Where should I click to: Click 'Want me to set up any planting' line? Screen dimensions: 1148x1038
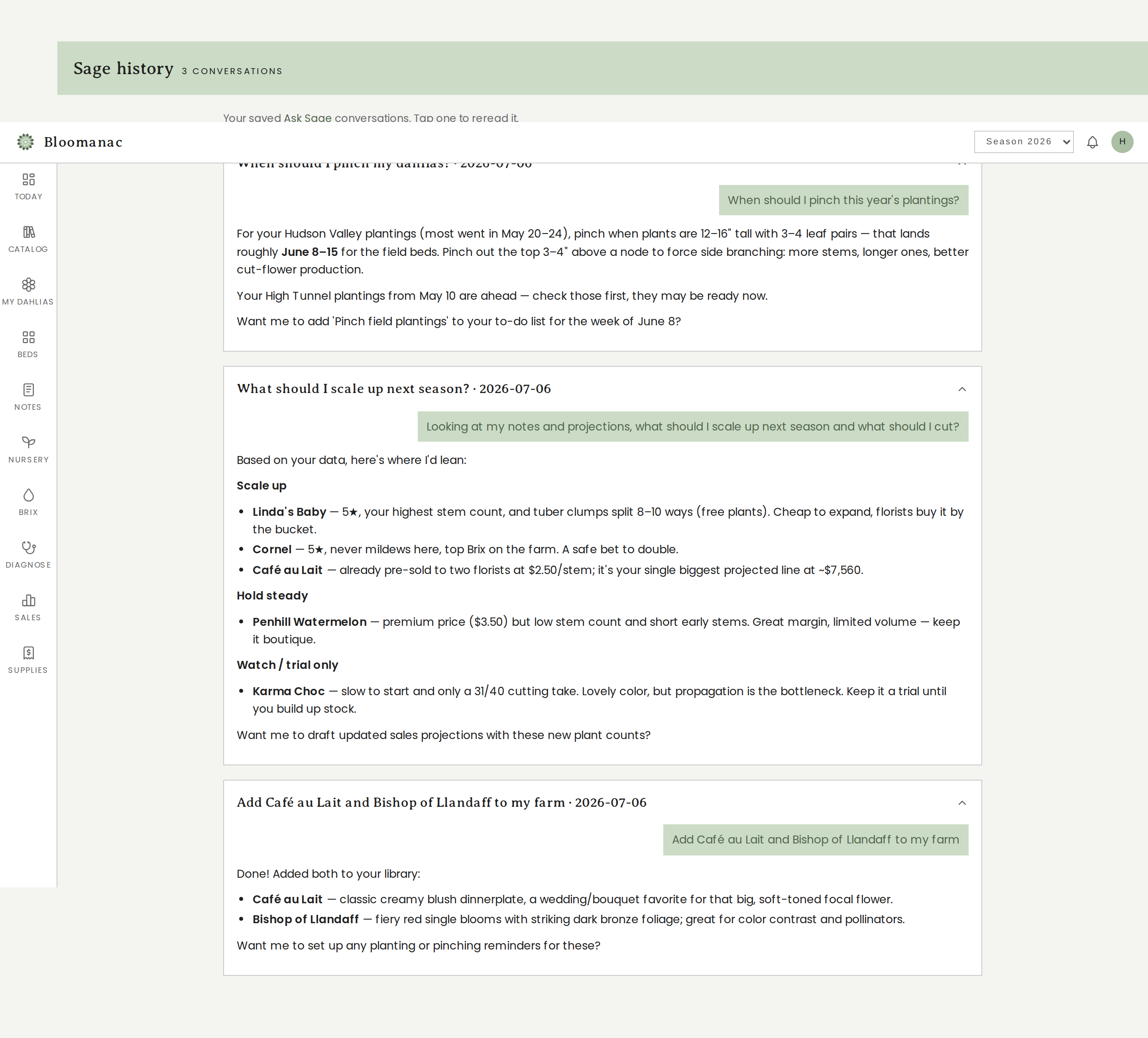tap(419, 946)
